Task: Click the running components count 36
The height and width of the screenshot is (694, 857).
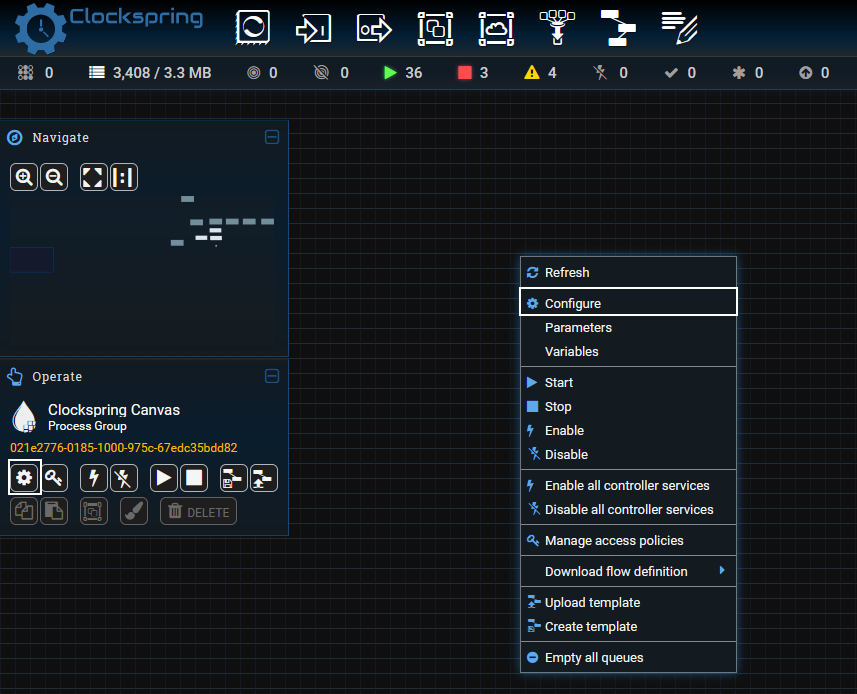Action: (x=403, y=73)
